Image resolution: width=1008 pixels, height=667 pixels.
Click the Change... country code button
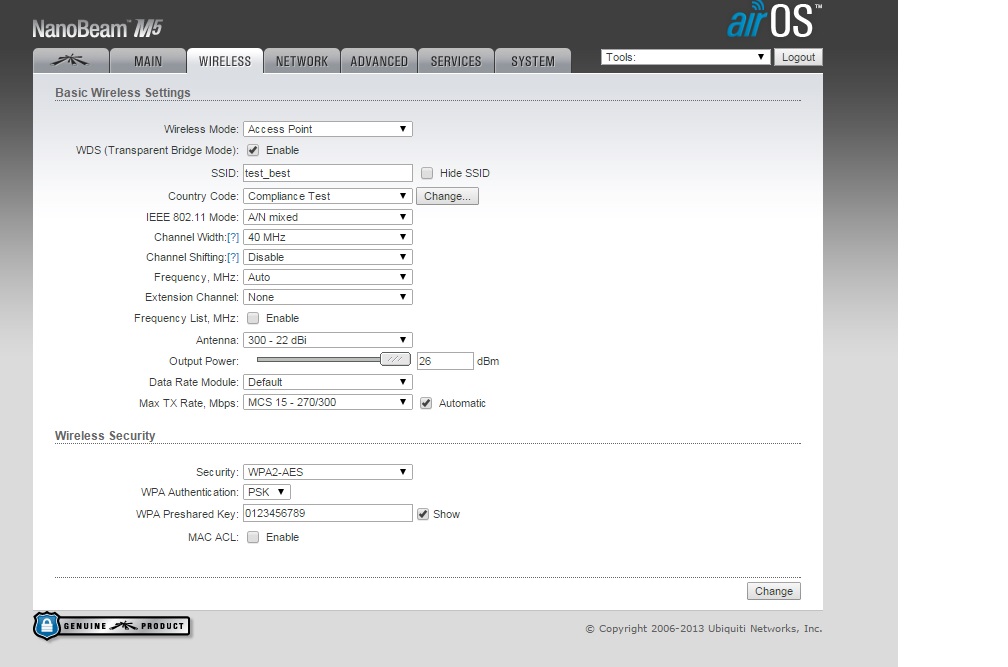click(x=447, y=196)
